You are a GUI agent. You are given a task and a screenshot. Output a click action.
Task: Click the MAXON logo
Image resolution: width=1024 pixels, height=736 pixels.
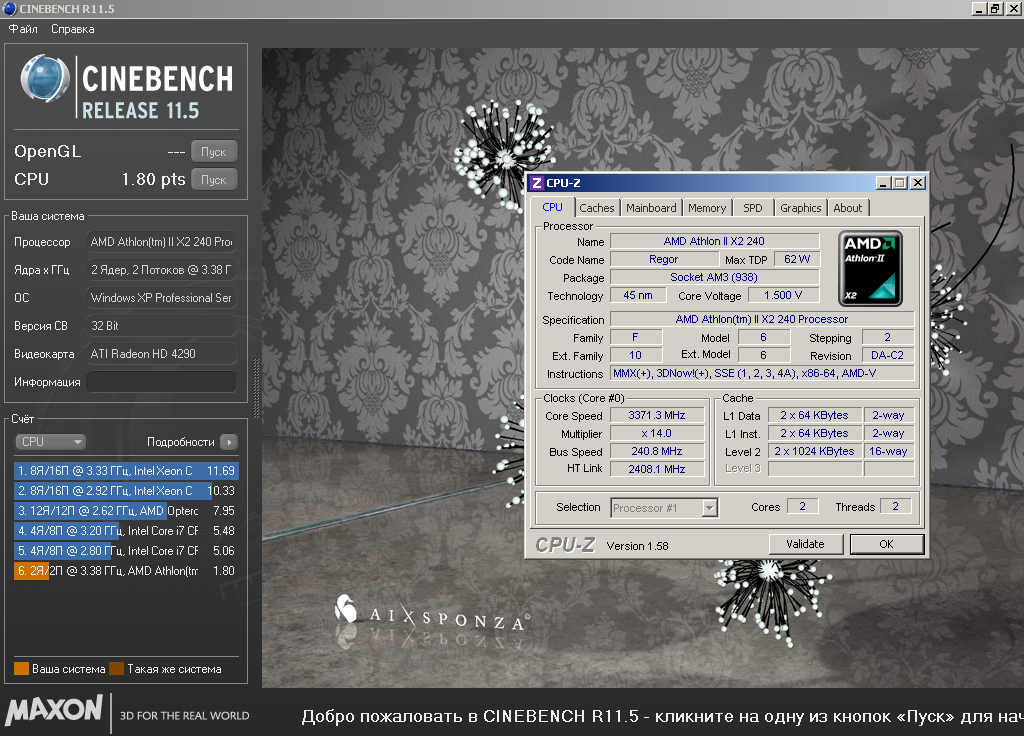54,711
